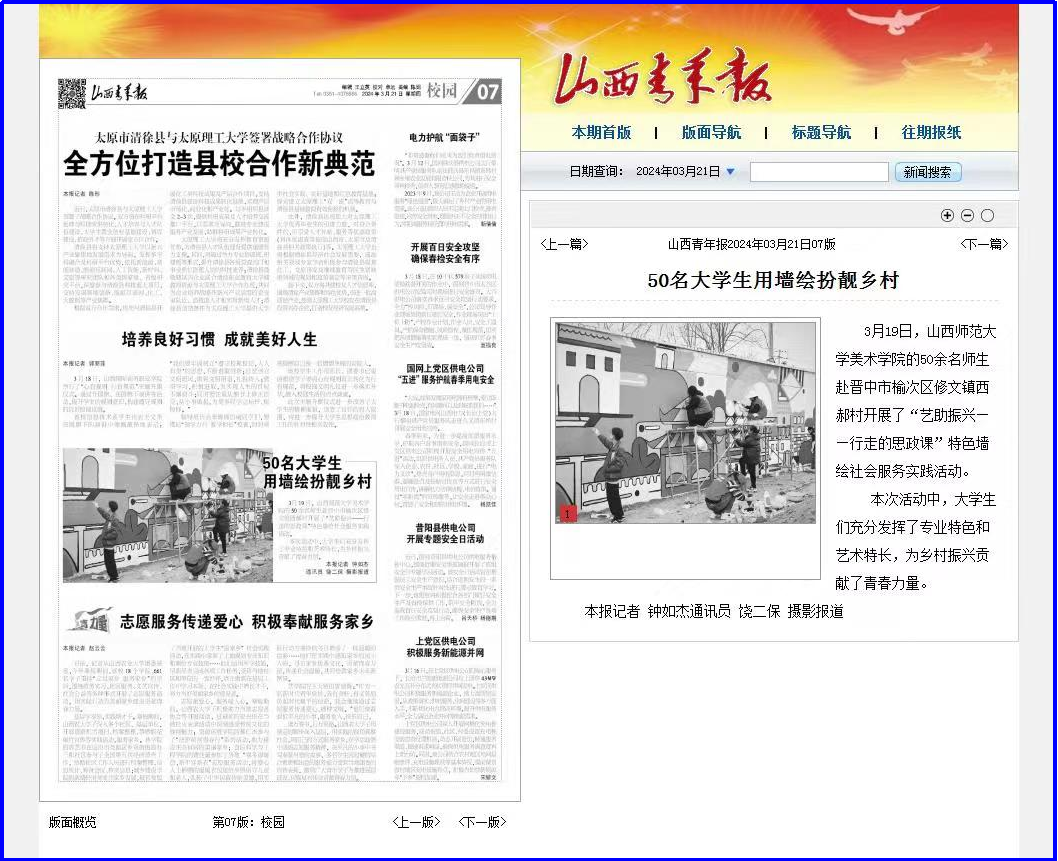1058x861 pixels.
Task: Open the date query dropdown arrow
Action: (730, 172)
